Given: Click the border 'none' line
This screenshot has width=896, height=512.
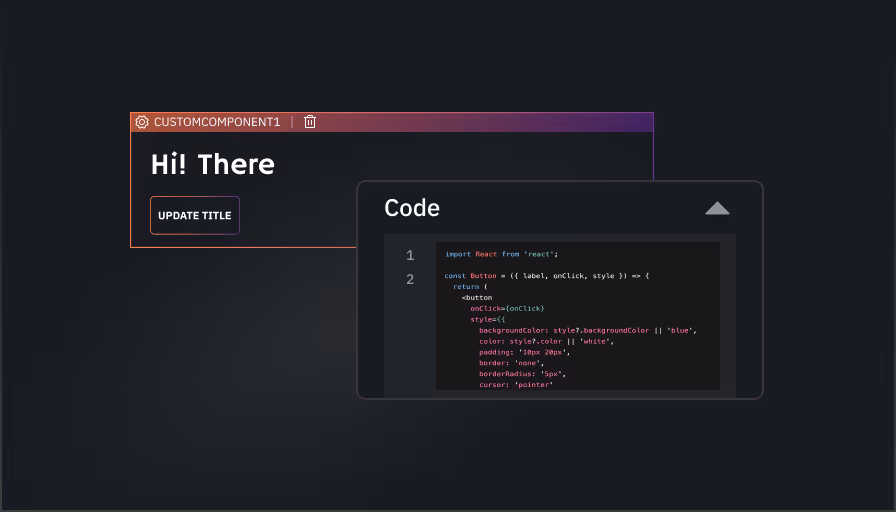Looking at the screenshot, I should pos(511,363).
